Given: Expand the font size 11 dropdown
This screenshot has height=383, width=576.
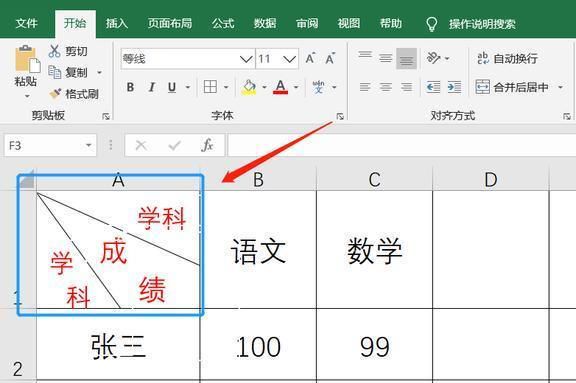Looking at the screenshot, I should (289, 59).
